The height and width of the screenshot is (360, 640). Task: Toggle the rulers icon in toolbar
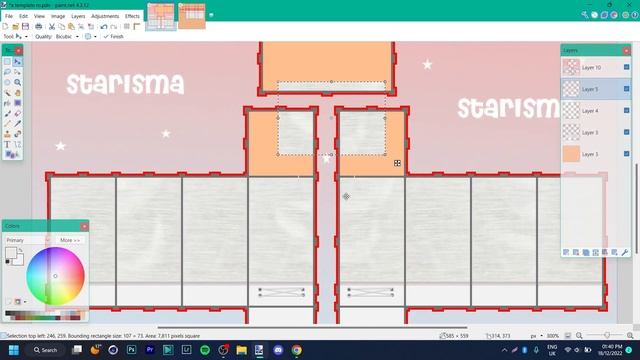pos(137,27)
